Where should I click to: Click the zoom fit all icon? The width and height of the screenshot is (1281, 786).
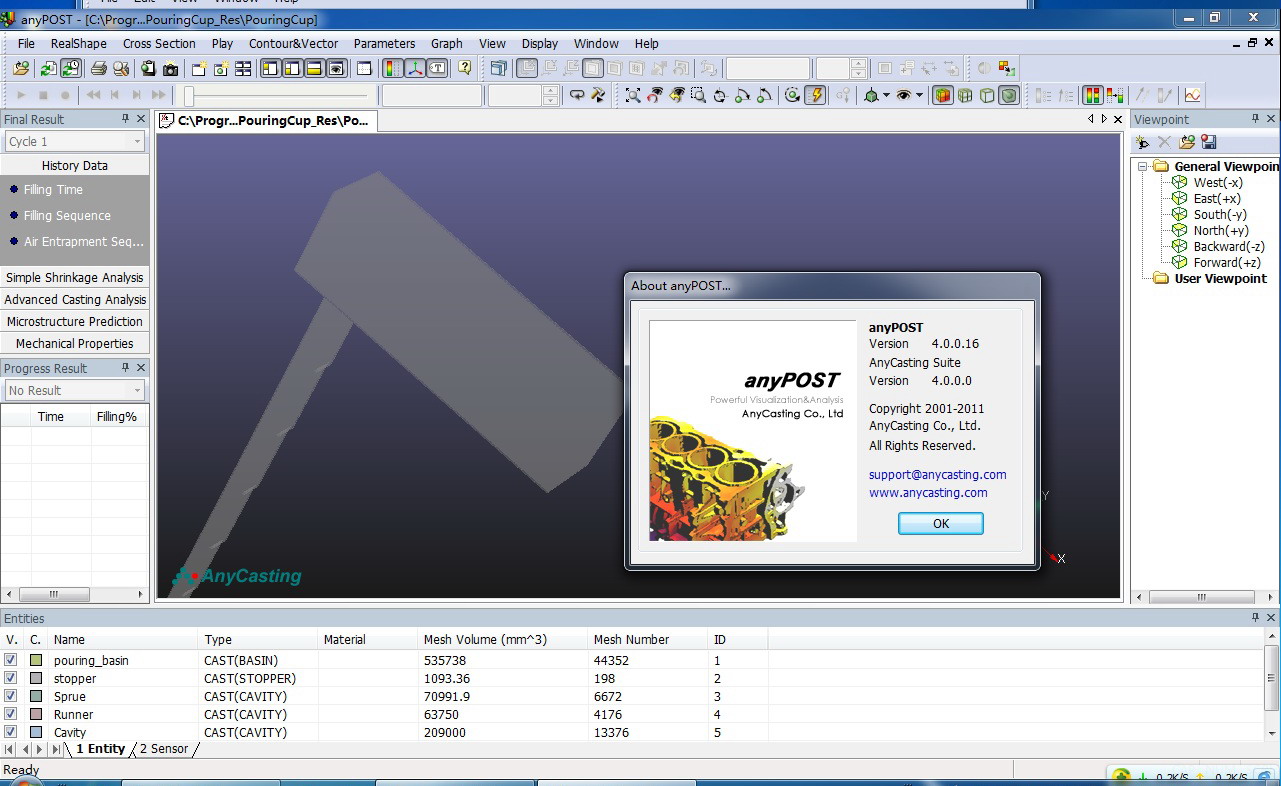[633, 95]
